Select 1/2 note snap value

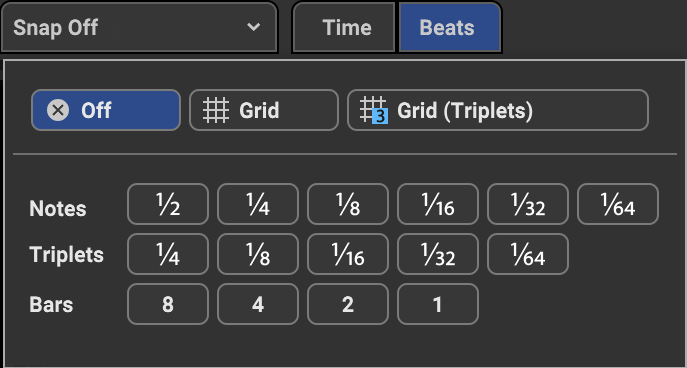pyautogui.click(x=168, y=204)
